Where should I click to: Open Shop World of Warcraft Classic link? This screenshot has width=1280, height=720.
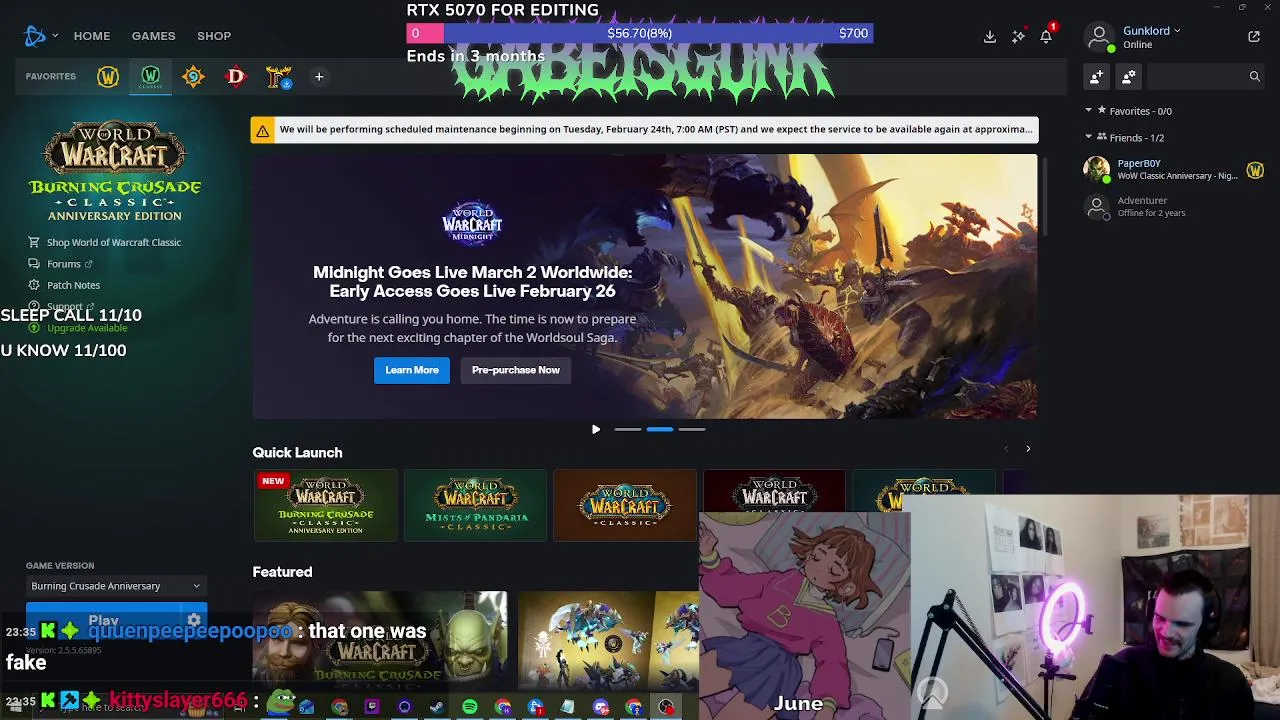point(114,242)
